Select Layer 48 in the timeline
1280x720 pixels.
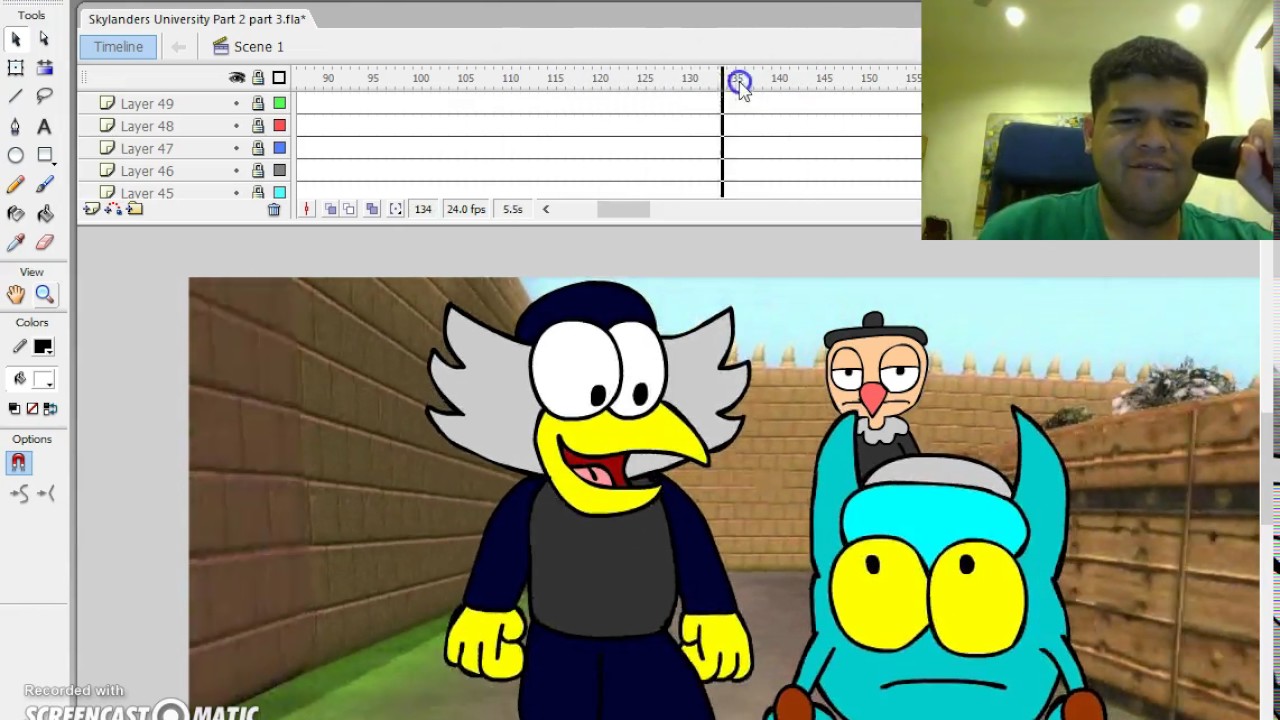click(147, 126)
